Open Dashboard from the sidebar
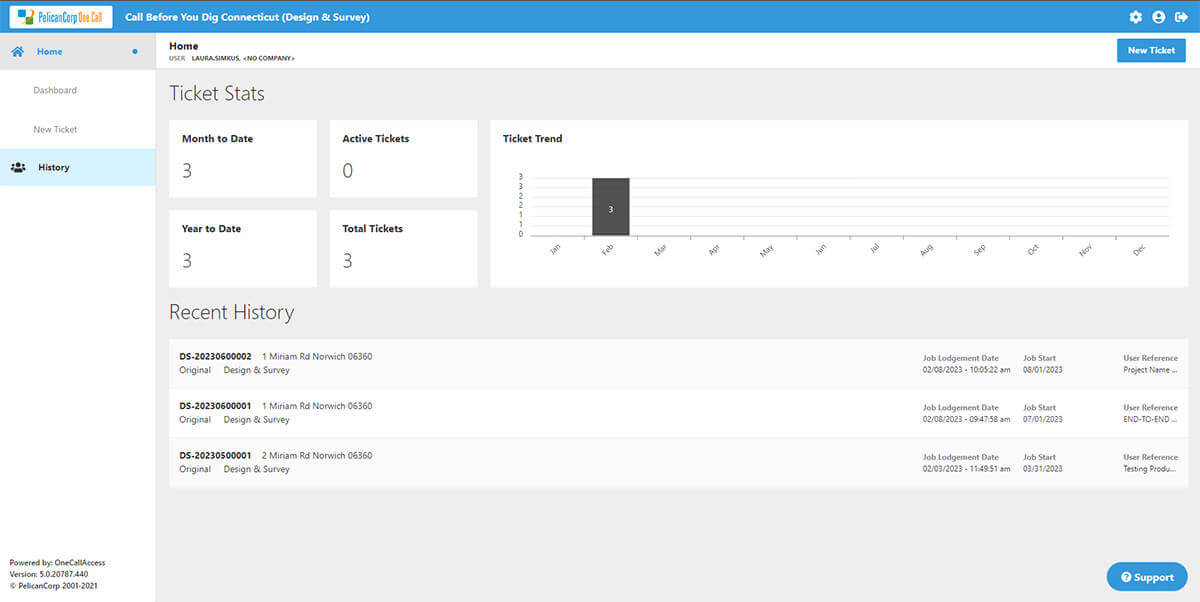Image resolution: width=1200 pixels, height=602 pixels. 55,89
